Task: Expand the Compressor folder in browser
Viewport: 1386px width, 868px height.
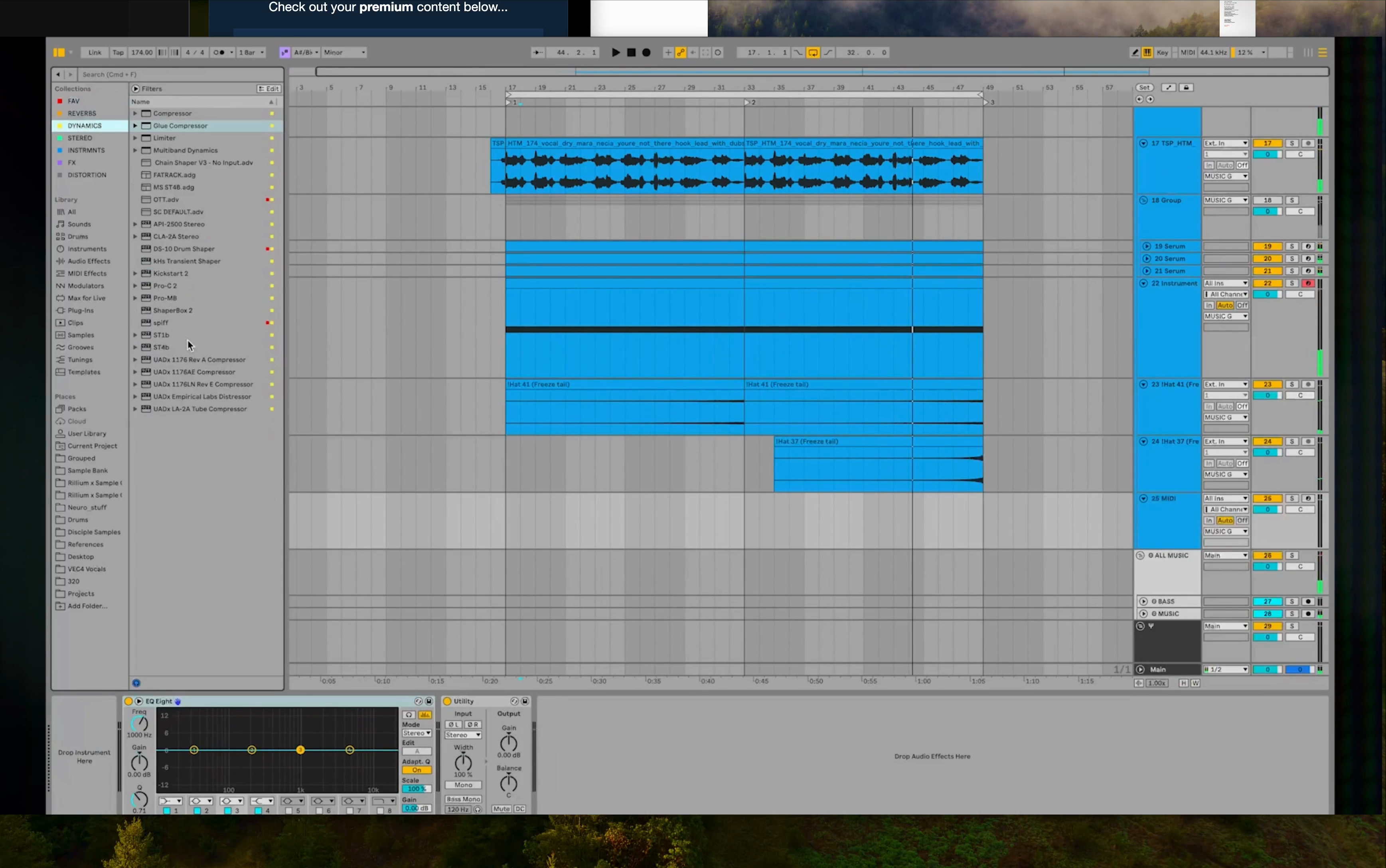Action: pos(135,114)
